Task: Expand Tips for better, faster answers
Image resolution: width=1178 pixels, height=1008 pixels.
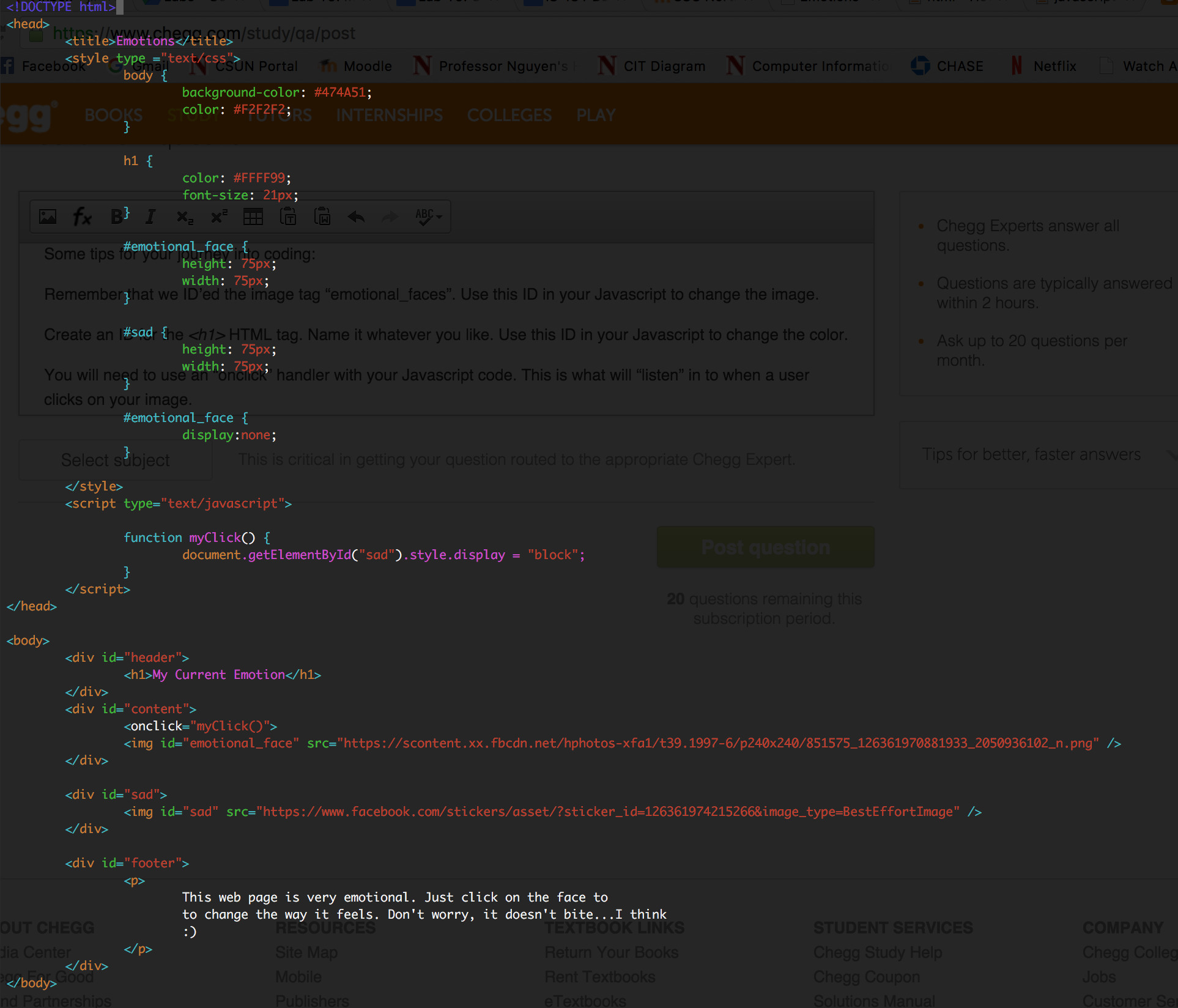Action: [1039, 454]
